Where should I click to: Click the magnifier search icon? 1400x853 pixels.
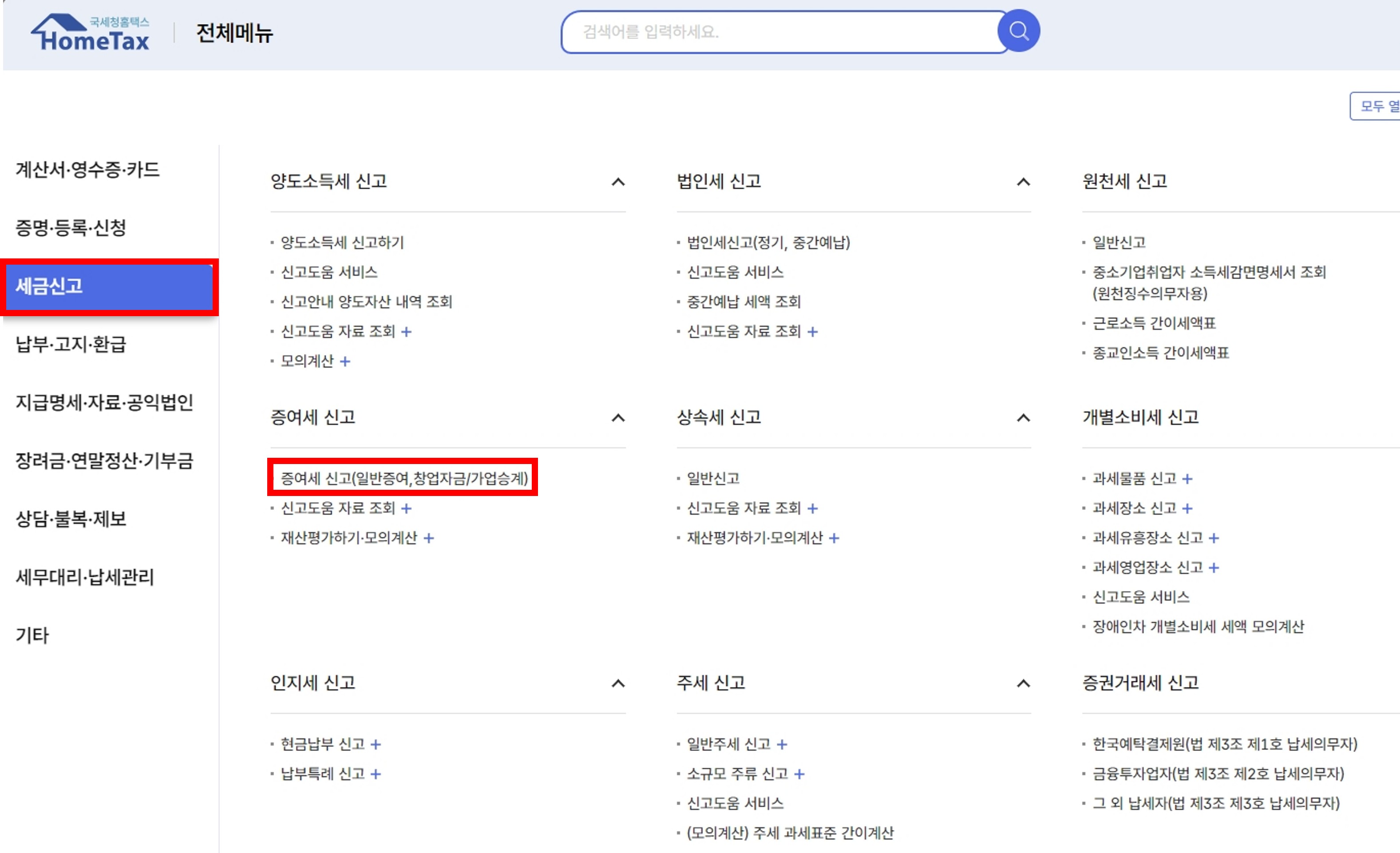pyautogui.click(x=1018, y=31)
